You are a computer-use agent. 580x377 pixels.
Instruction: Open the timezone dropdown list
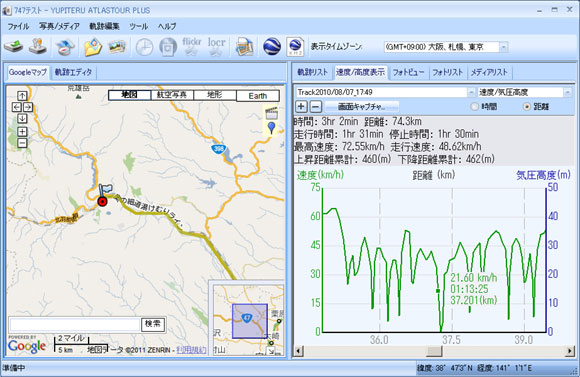coord(503,47)
